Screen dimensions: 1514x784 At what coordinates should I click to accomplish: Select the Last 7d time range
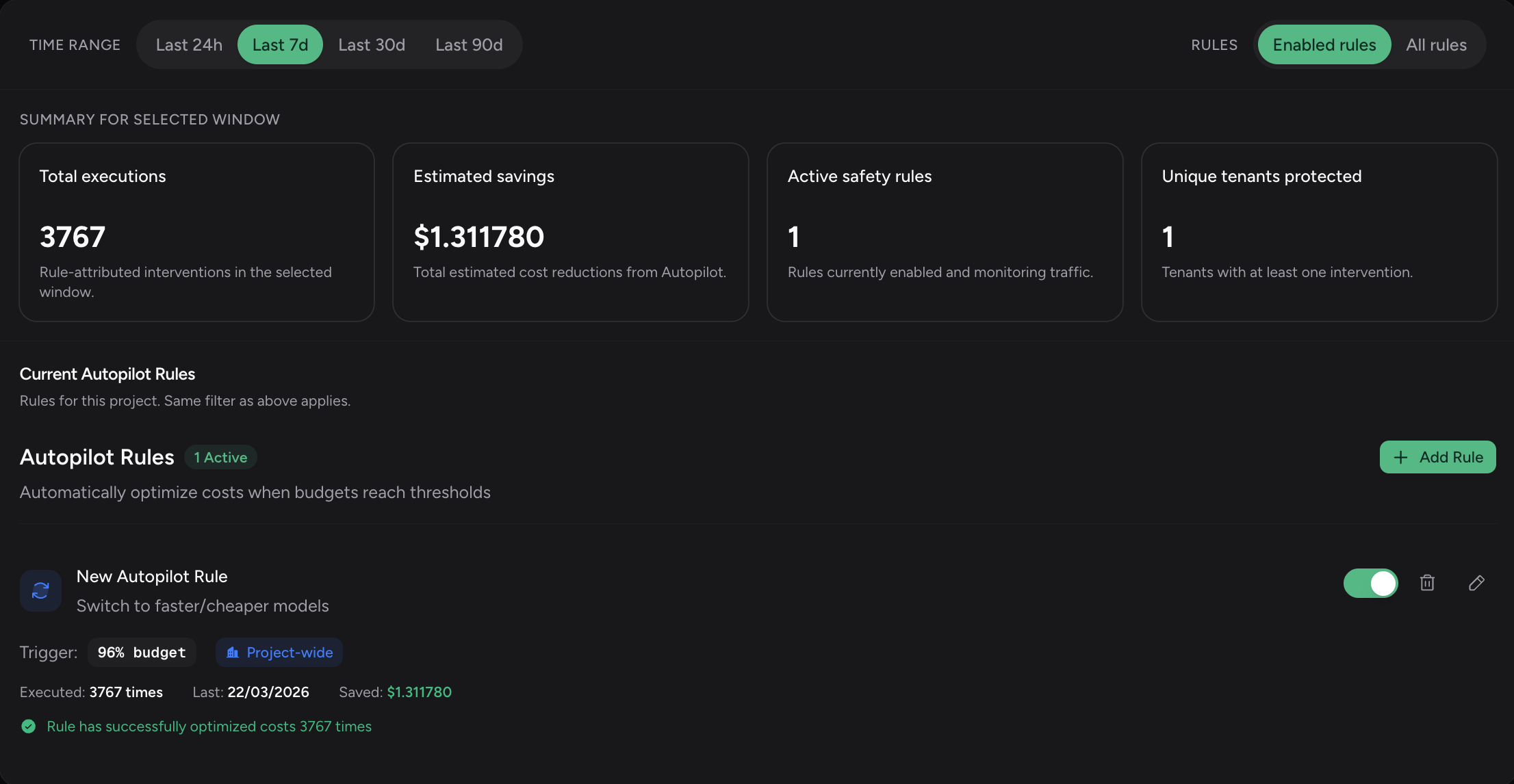pyautogui.click(x=280, y=45)
